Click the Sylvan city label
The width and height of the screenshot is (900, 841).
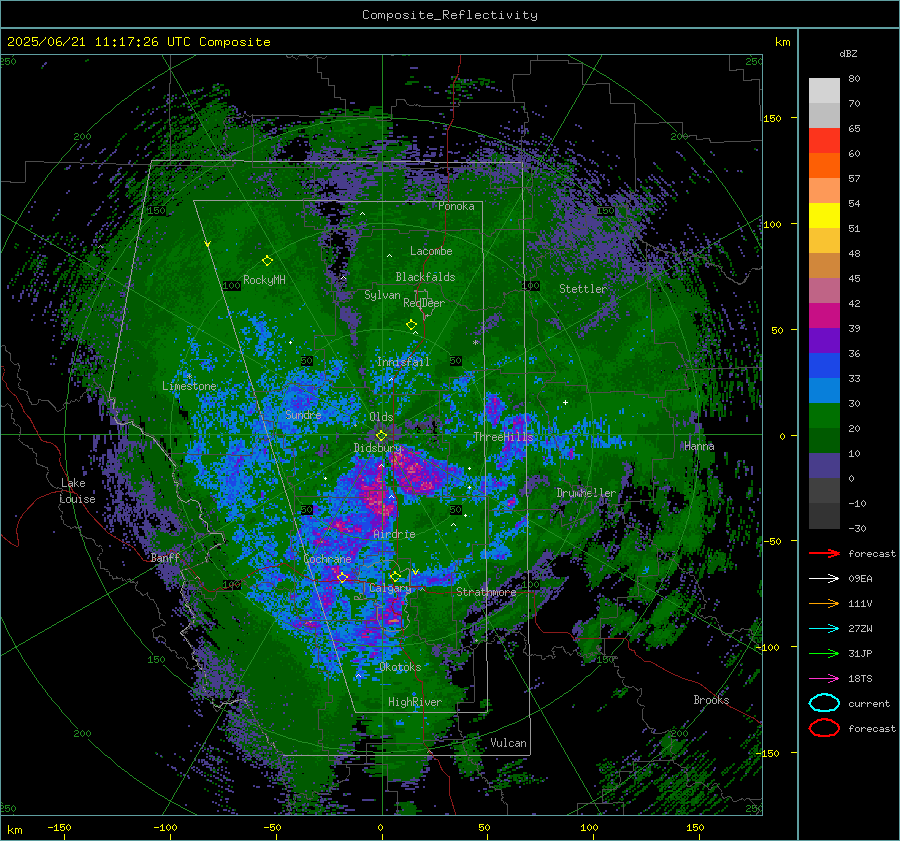pyautogui.click(x=382, y=295)
